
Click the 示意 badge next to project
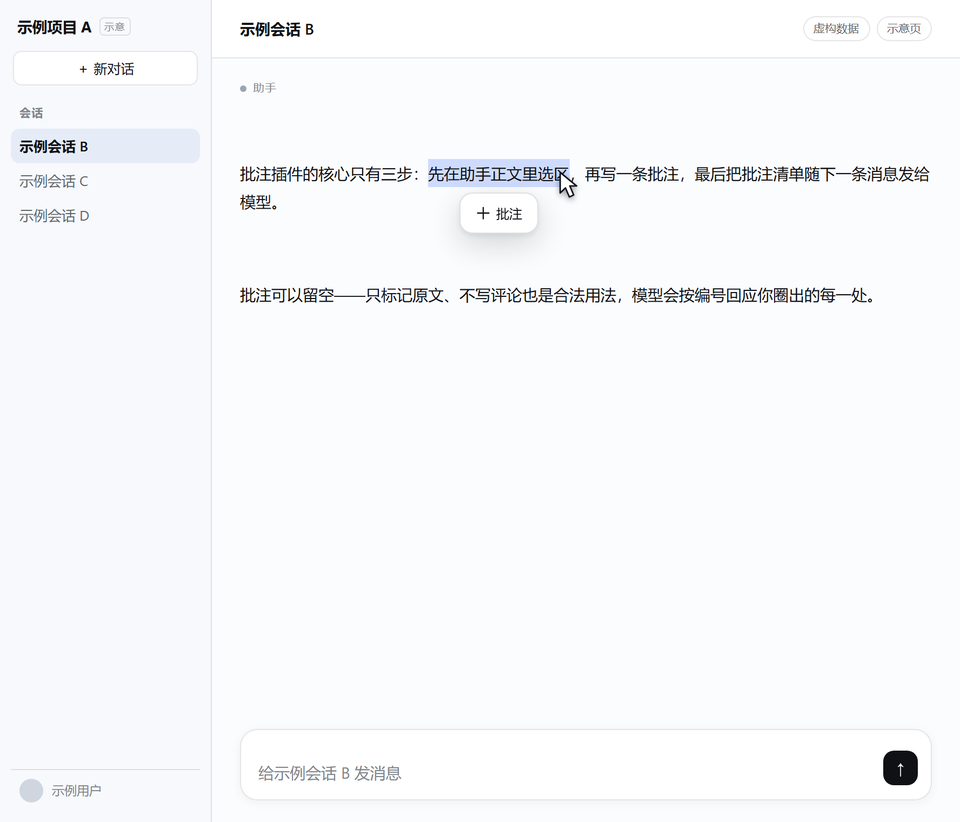click(114, 27)
